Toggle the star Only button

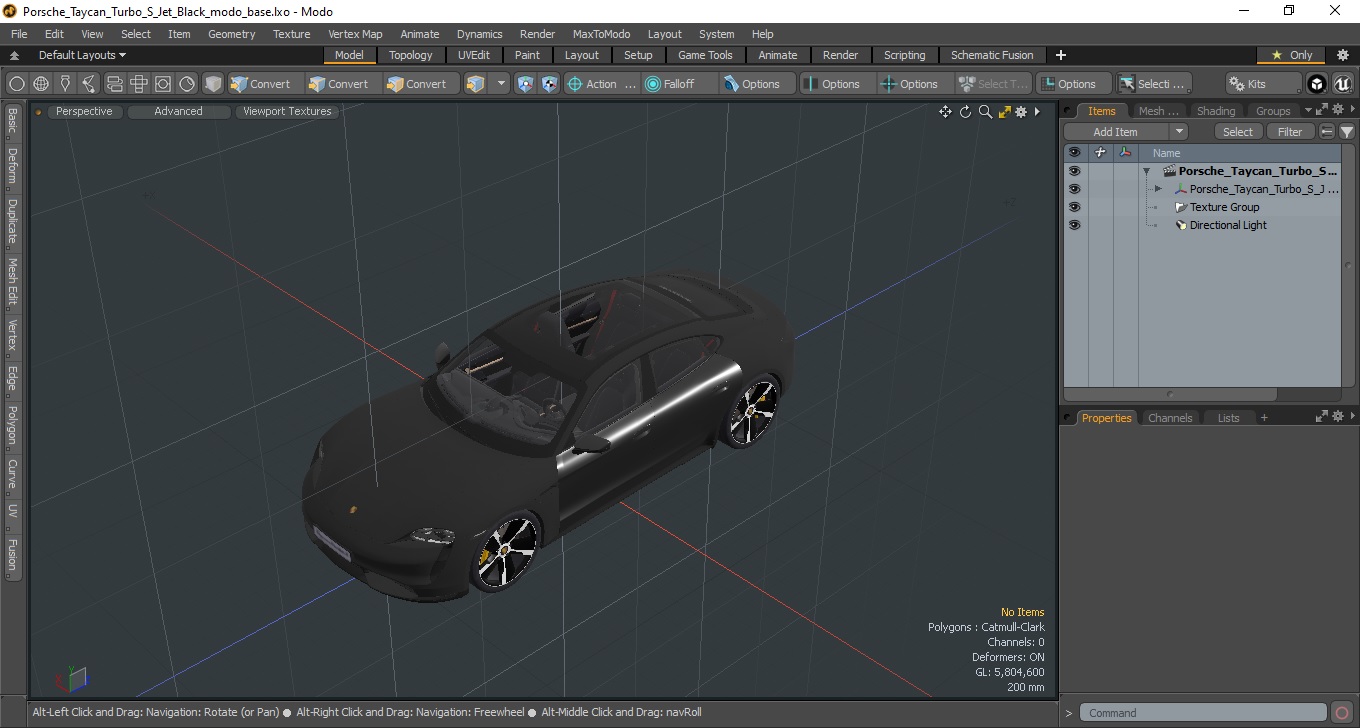click(x=1292, y=55)
